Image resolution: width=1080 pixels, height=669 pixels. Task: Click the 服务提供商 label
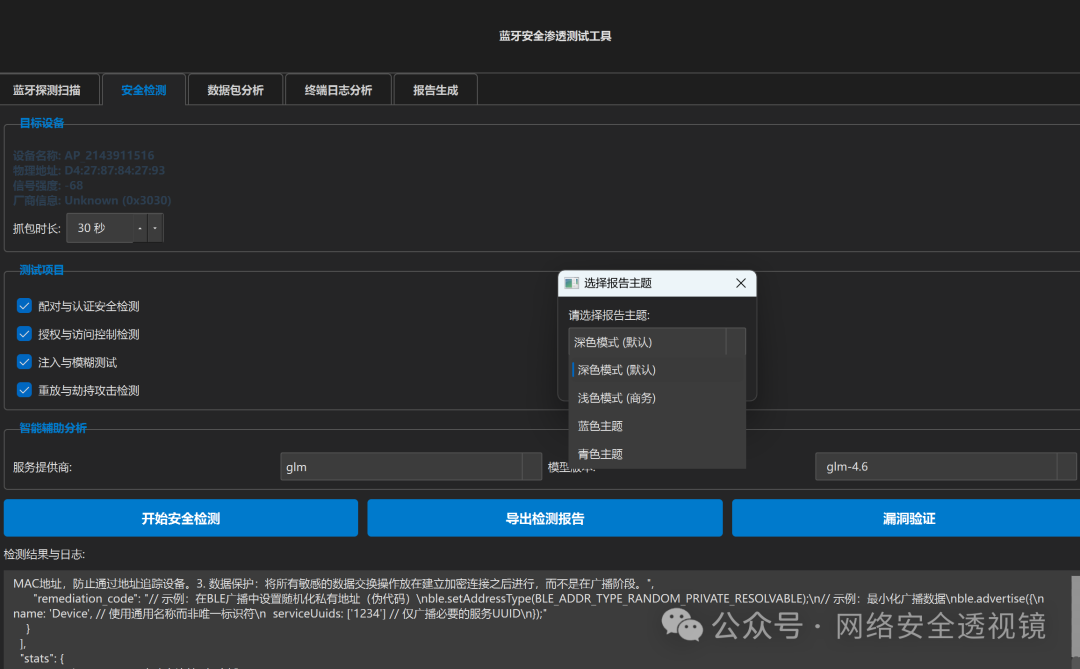point(42,467)
